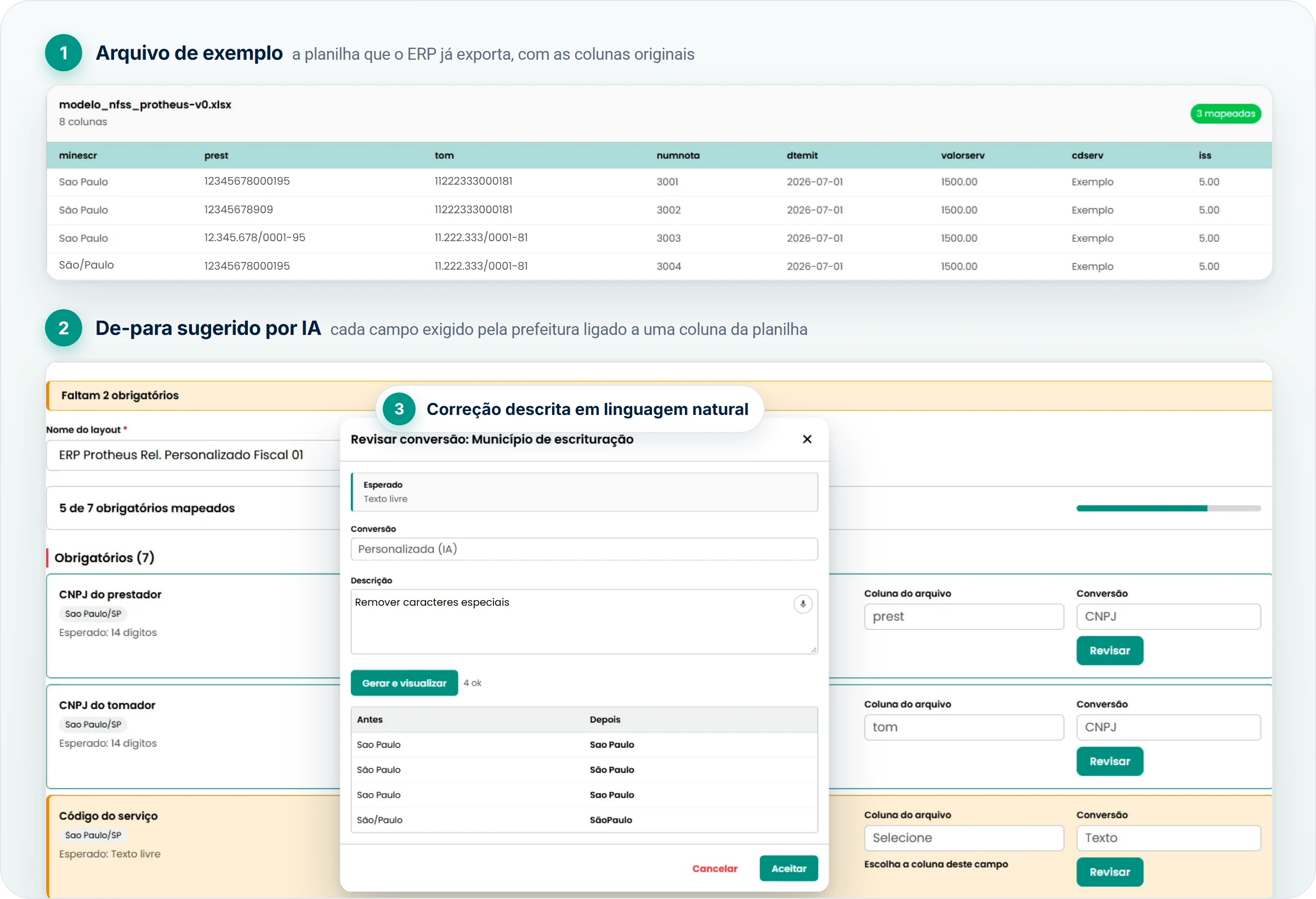
Task: Click the iss column header
Action: (x=1205, y=155)
